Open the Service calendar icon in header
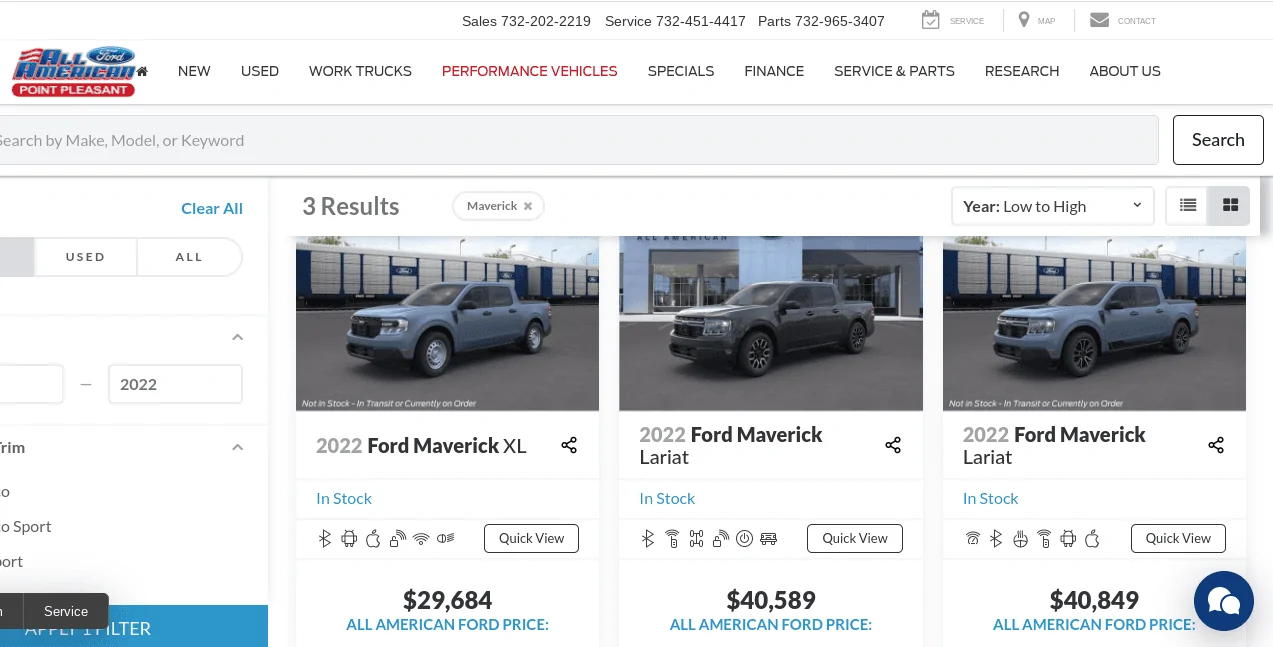The width and height of the screenshot is (1273, 647). [930, 20]
